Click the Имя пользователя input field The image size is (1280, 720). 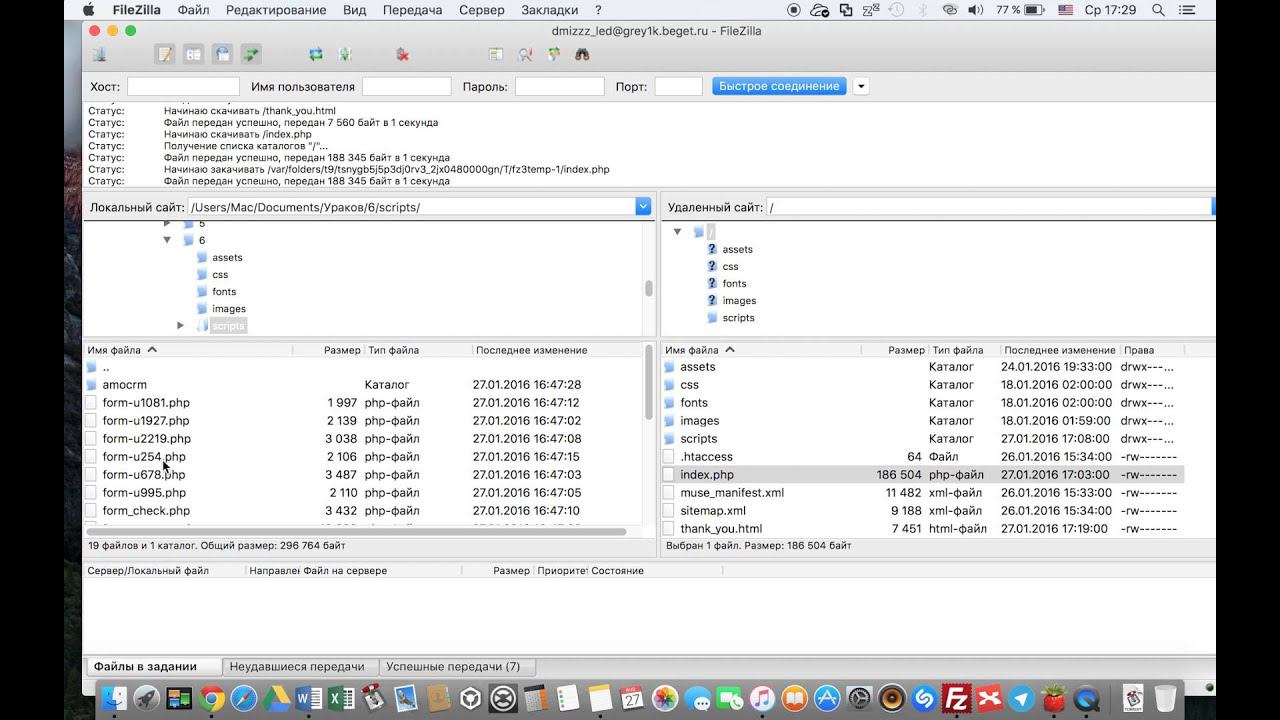click(x=406, y=87)
